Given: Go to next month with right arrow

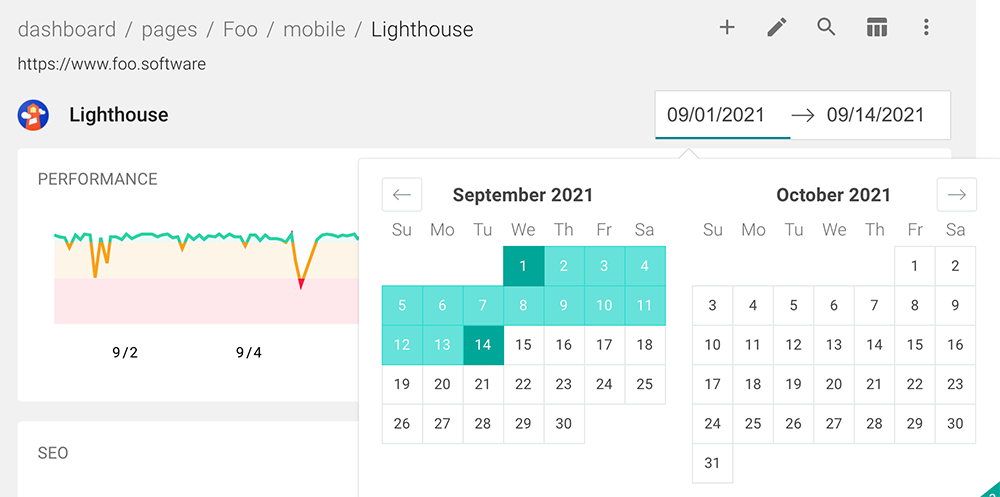Looking at the screenshot, I should coord(957,195).
